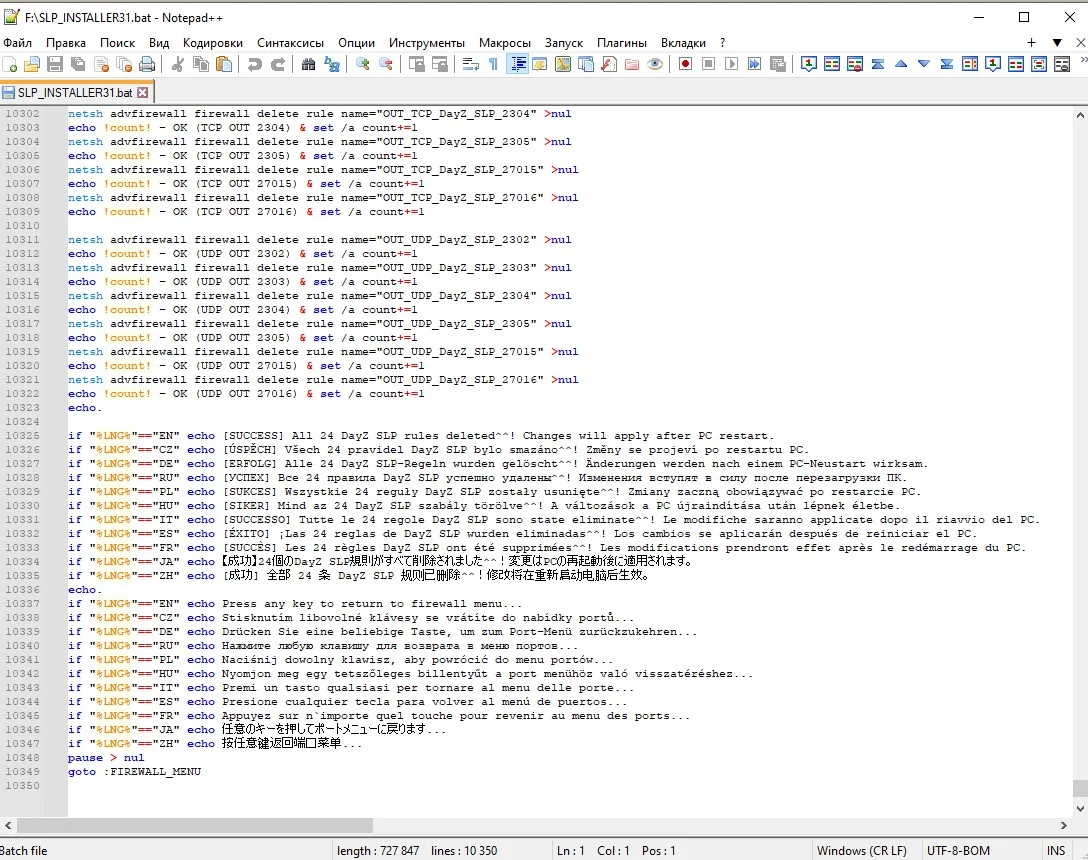The width and height of the screenshot is (1088, 860).
Task: Open the ? help menu
Action: (x=722, y=43)
